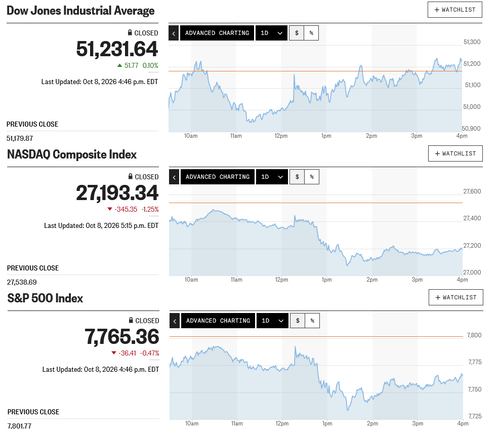
Task: Add Dow Jones Industrial Average to watchlist
Action: coord(455,10)
